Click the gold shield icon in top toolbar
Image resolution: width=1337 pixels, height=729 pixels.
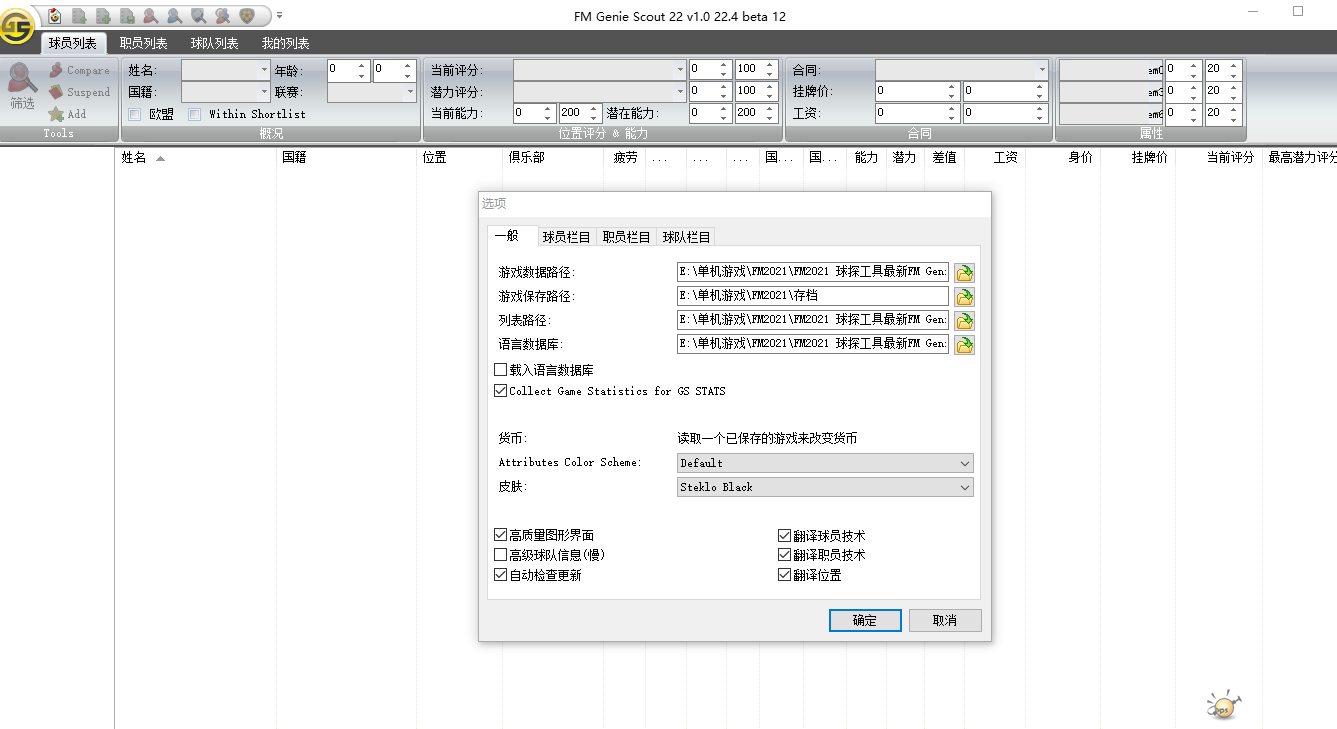click(x=246, y=15)
